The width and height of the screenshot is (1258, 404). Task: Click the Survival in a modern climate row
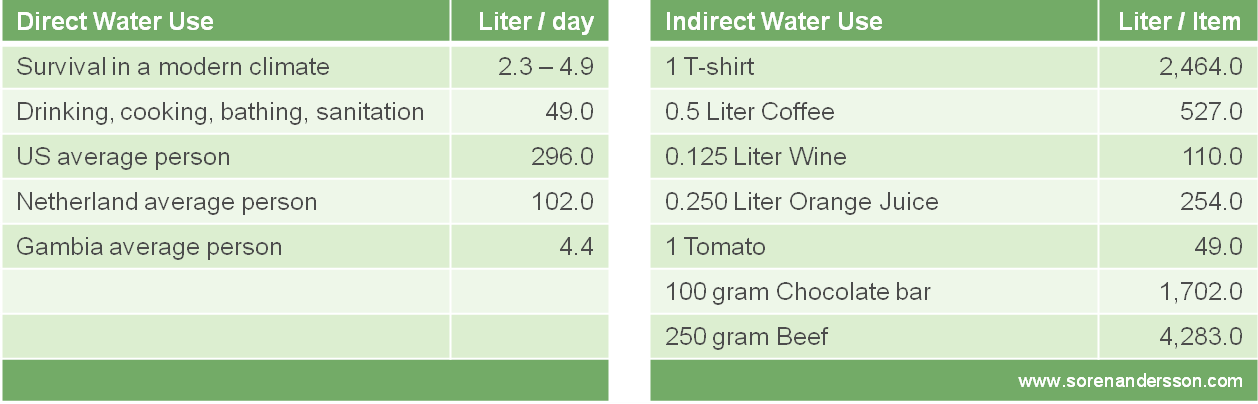tap(173, 67)
